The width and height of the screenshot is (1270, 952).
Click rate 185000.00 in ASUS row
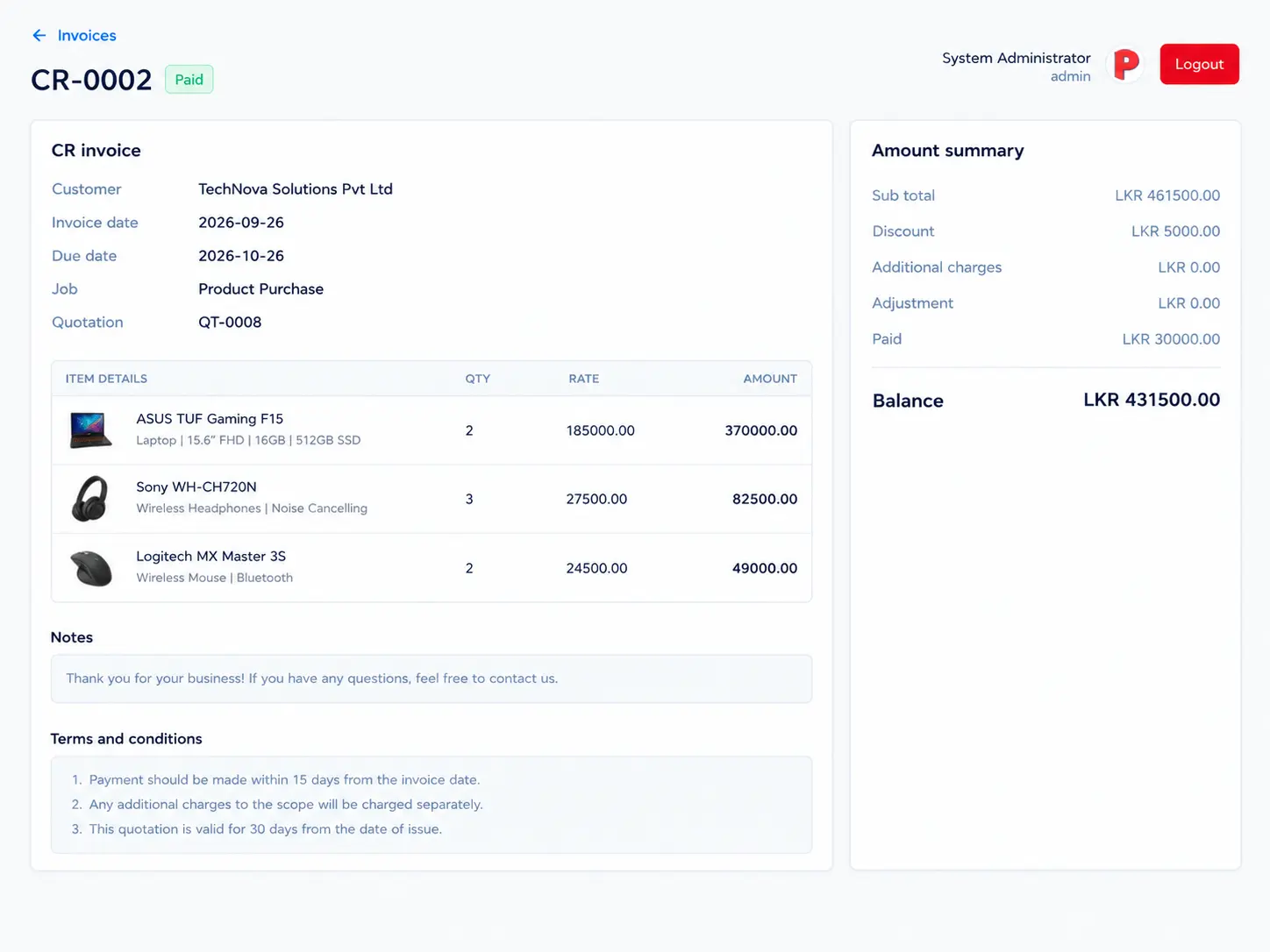click(x=600, y=430)
